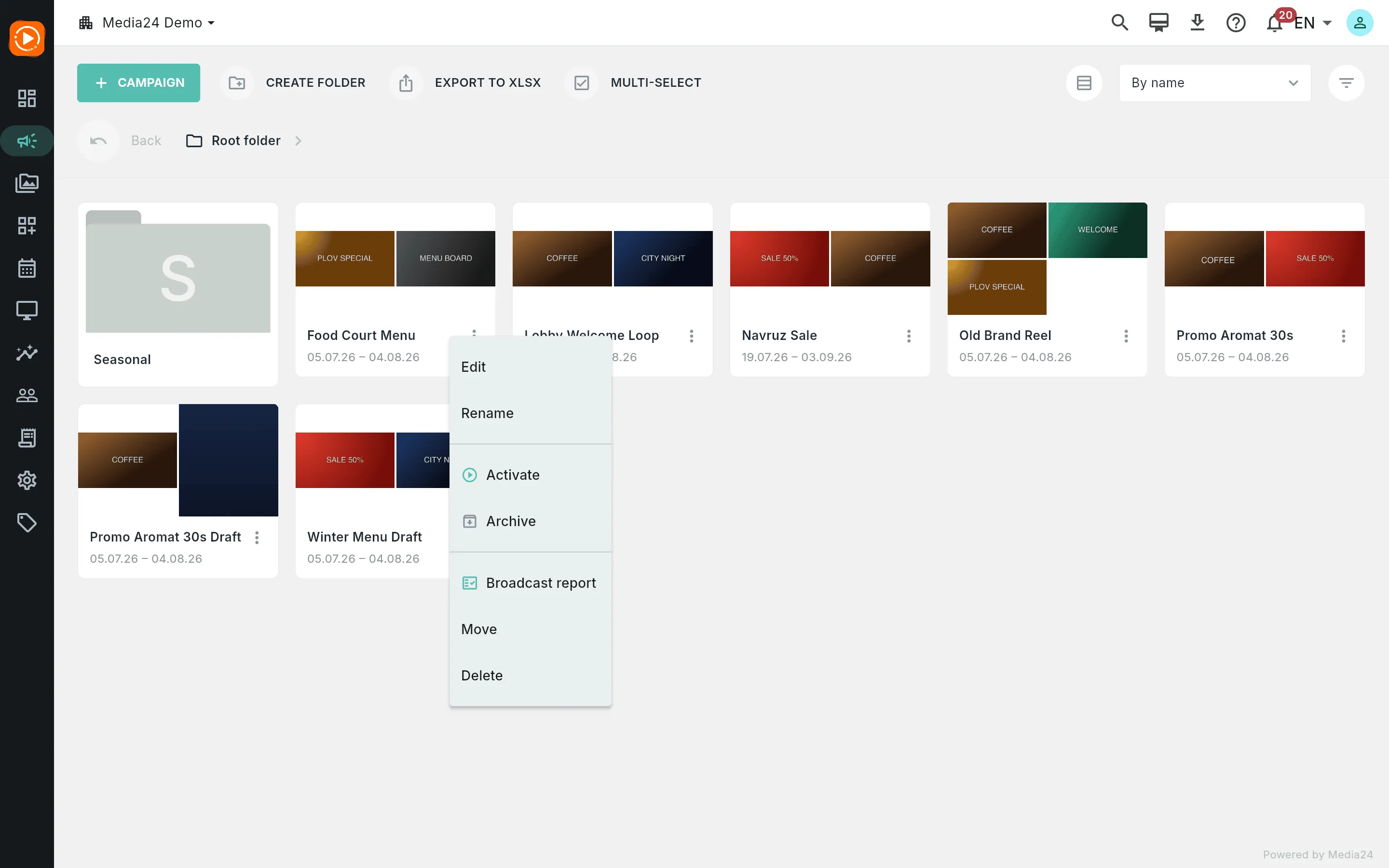
Task: Open the filter options icon
Action: [x=1347, y=82]
